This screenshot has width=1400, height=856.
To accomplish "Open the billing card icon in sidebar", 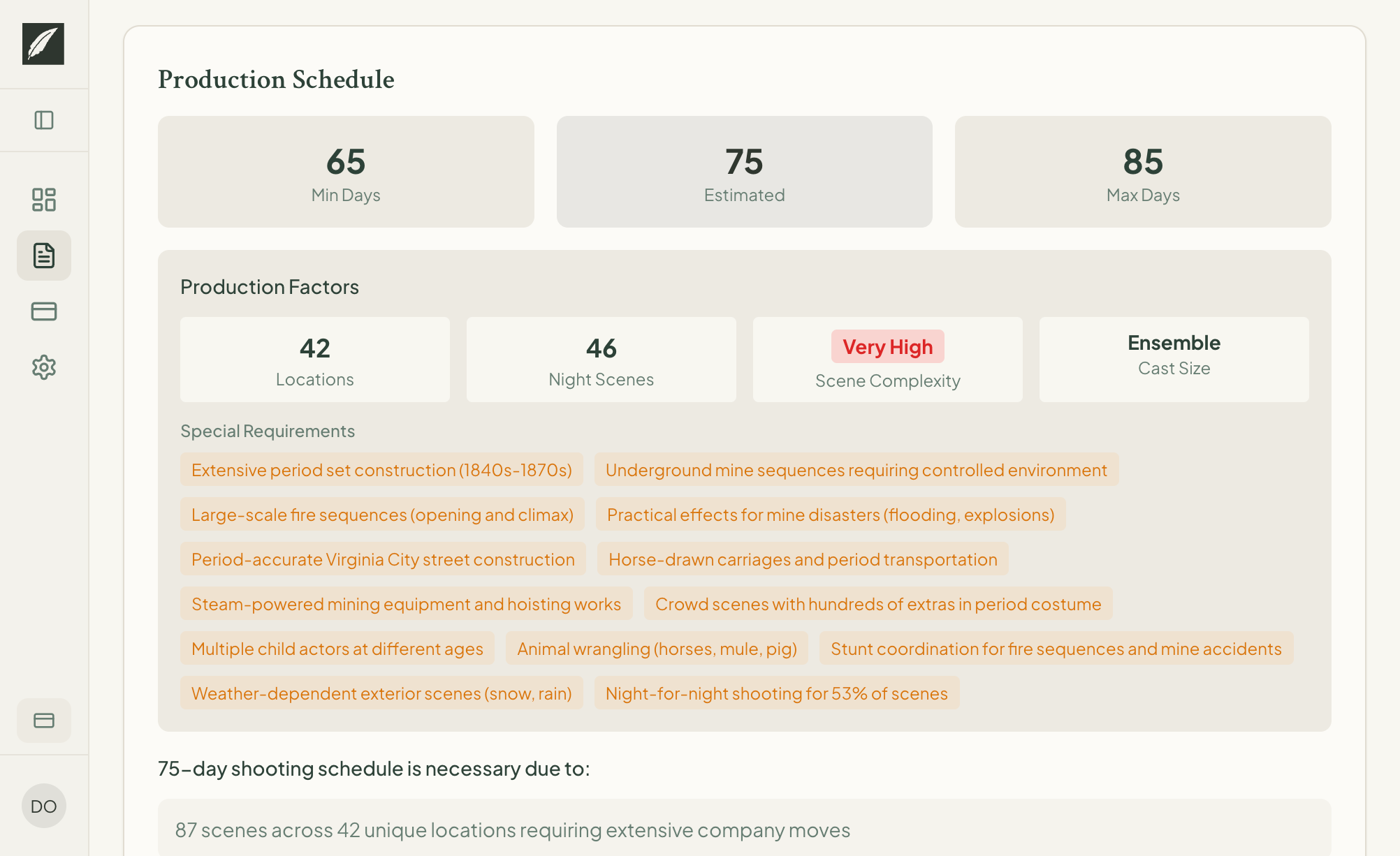I will (x=43, y=311).
